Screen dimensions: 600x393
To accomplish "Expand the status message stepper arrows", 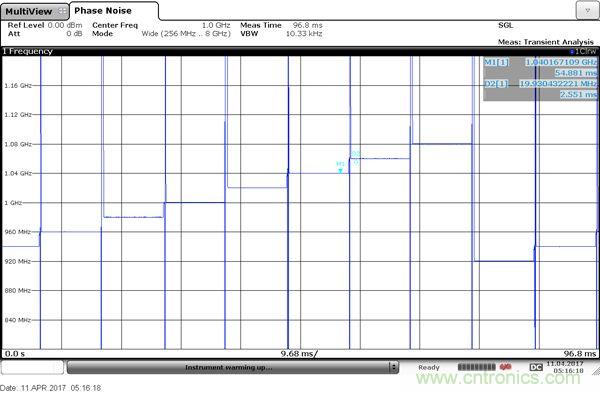I will pos(394,367).
